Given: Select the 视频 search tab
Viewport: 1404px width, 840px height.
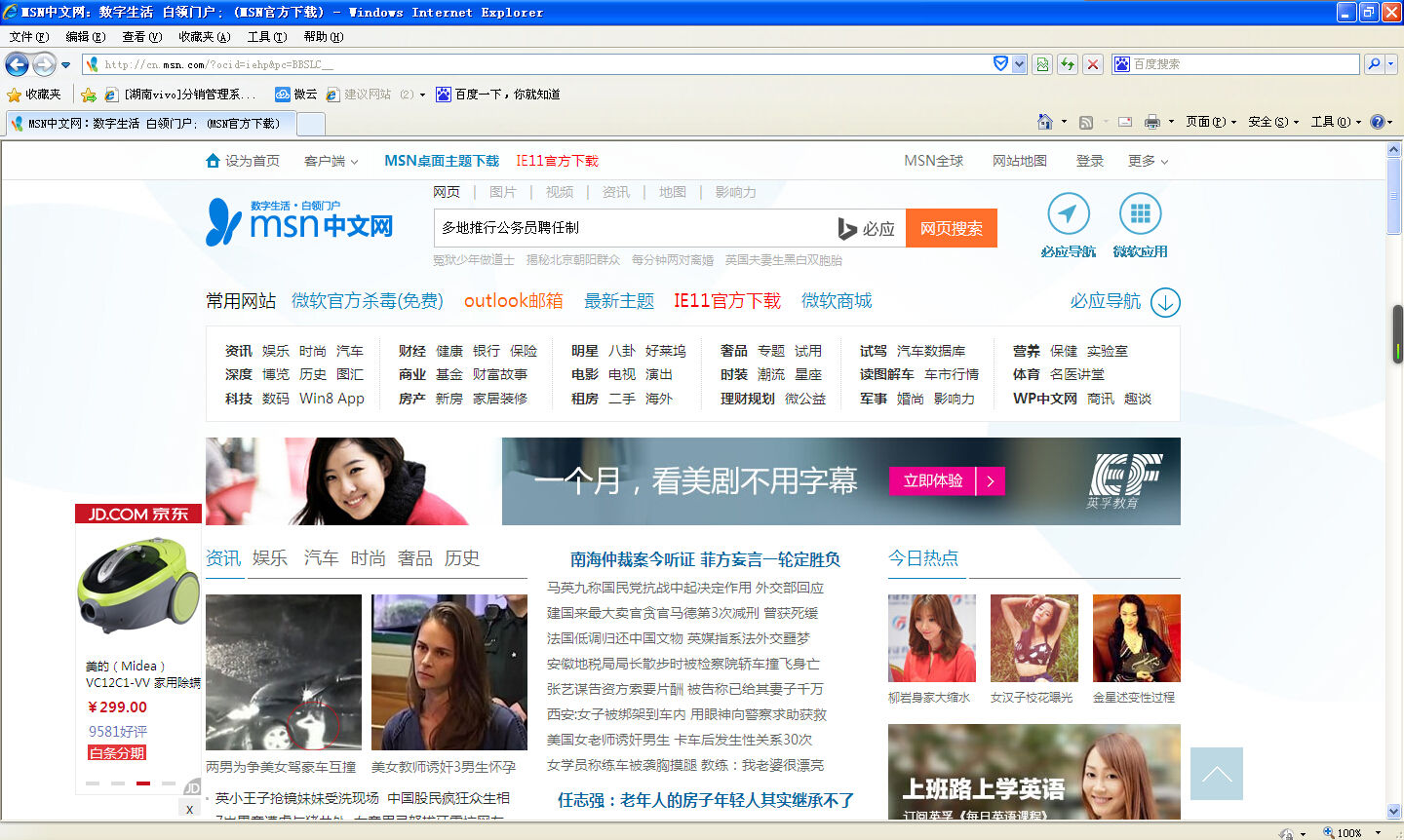Looking at the screenshot, I should (560, 192).
